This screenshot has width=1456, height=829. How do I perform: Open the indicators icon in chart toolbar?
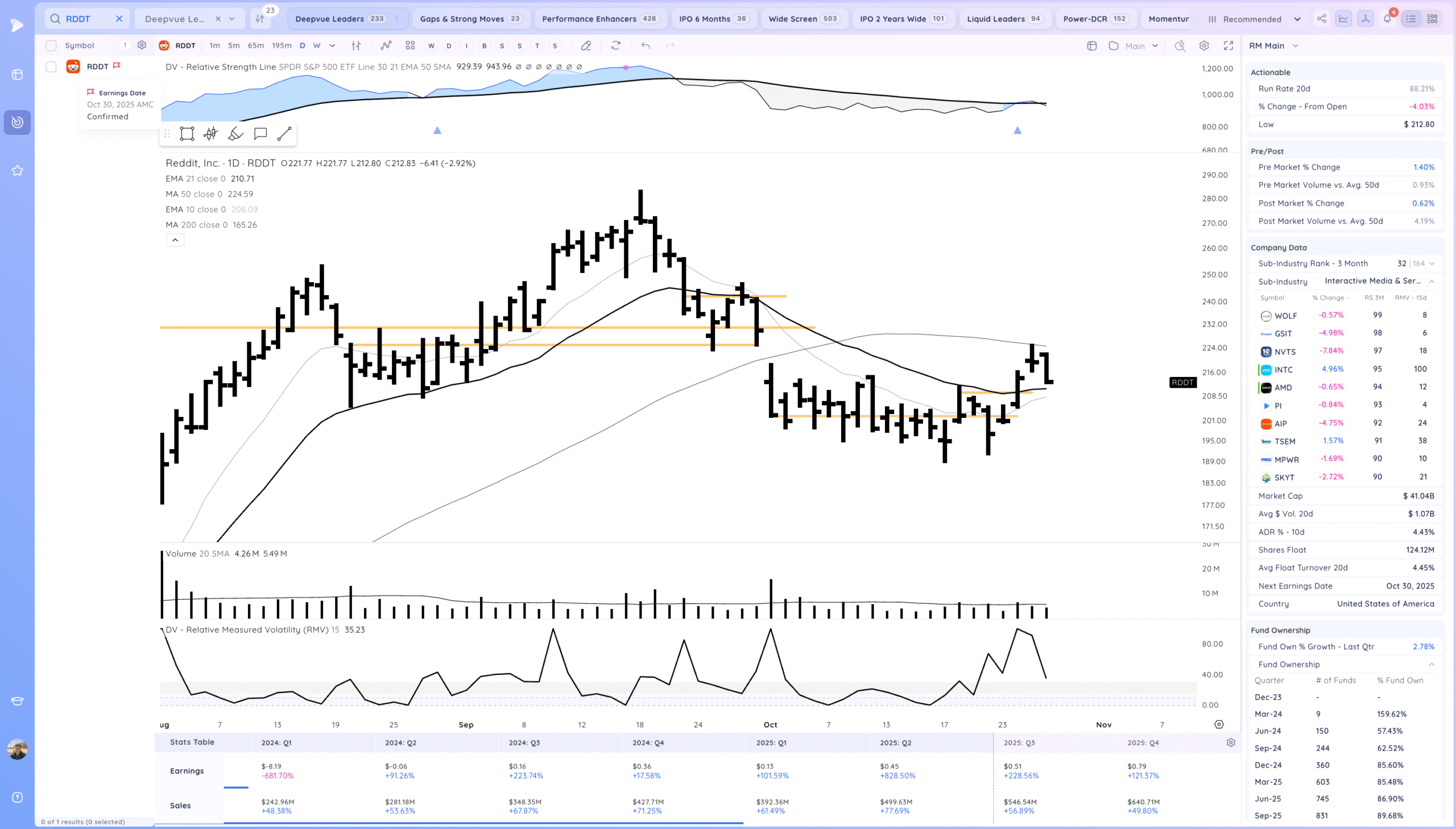click(386, 45)
